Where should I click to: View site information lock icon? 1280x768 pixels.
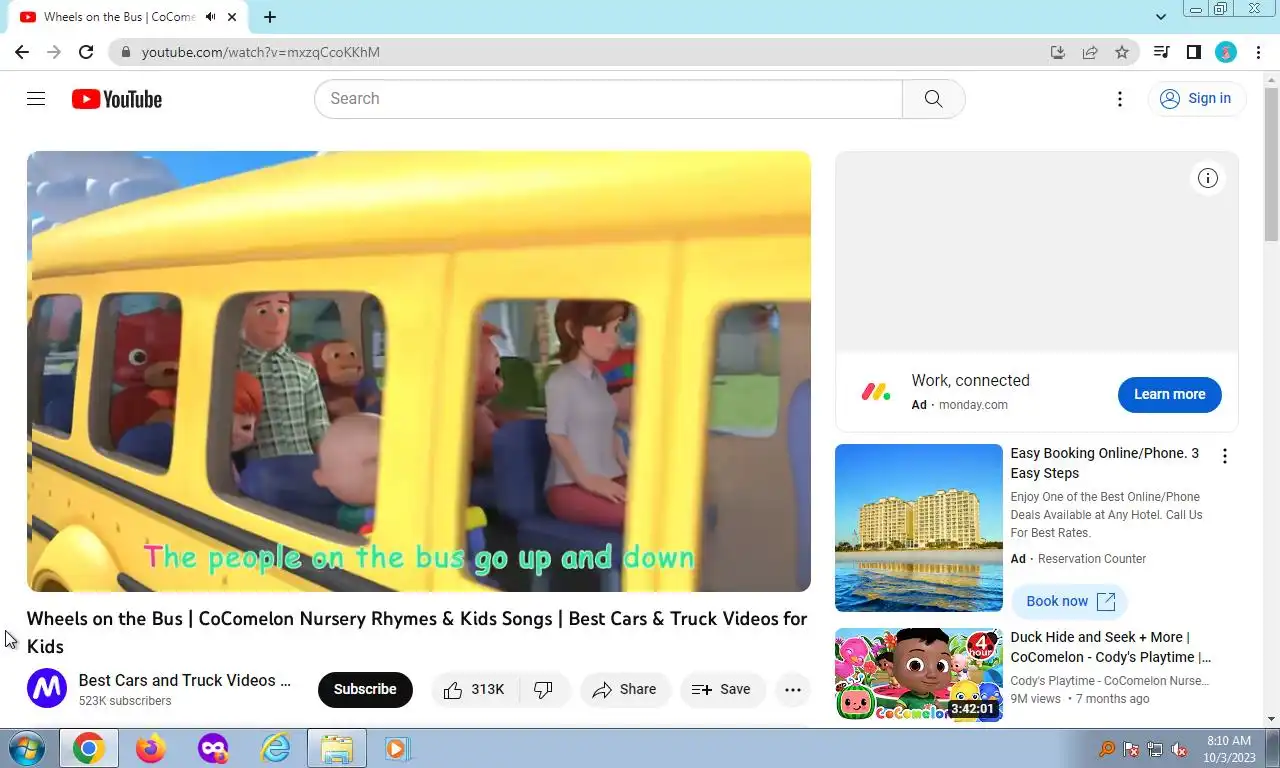click(125, 52)
